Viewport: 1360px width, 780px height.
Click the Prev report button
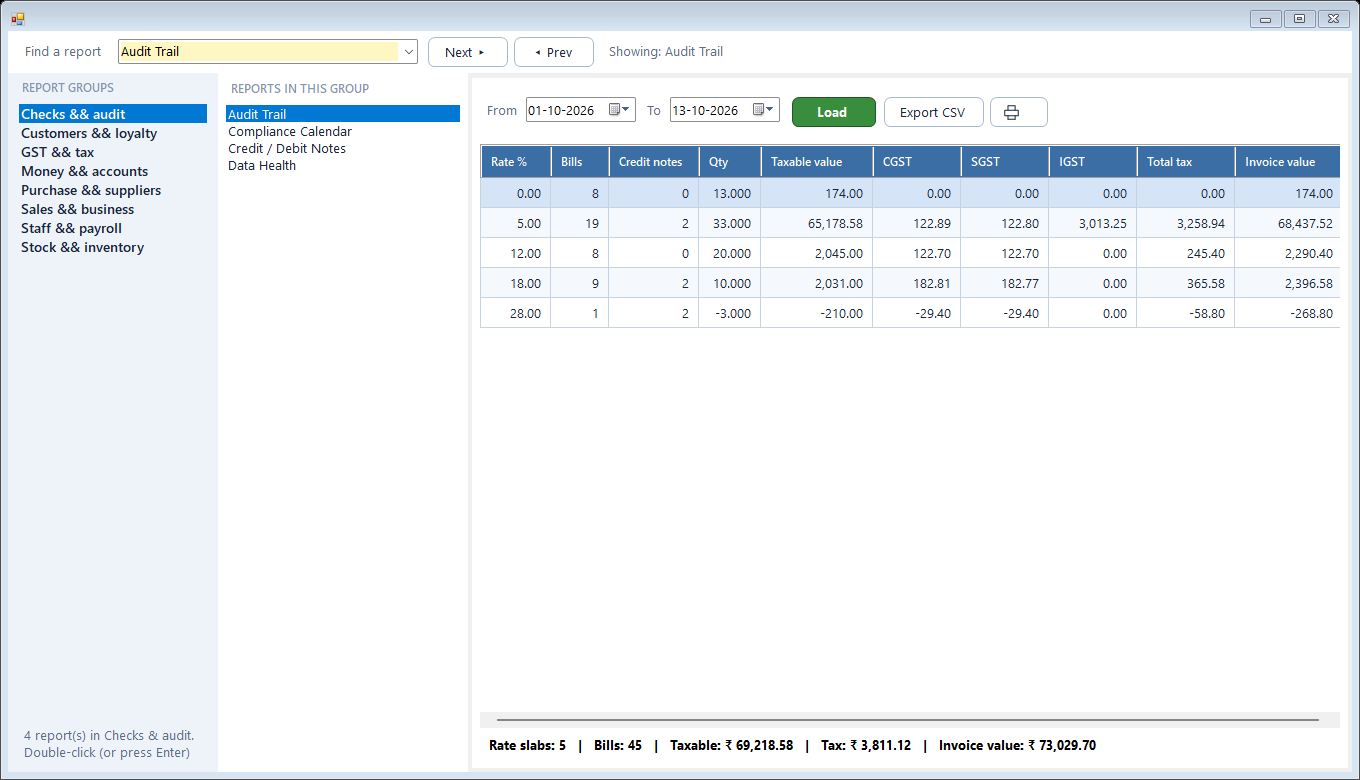[x=553, y=52]
